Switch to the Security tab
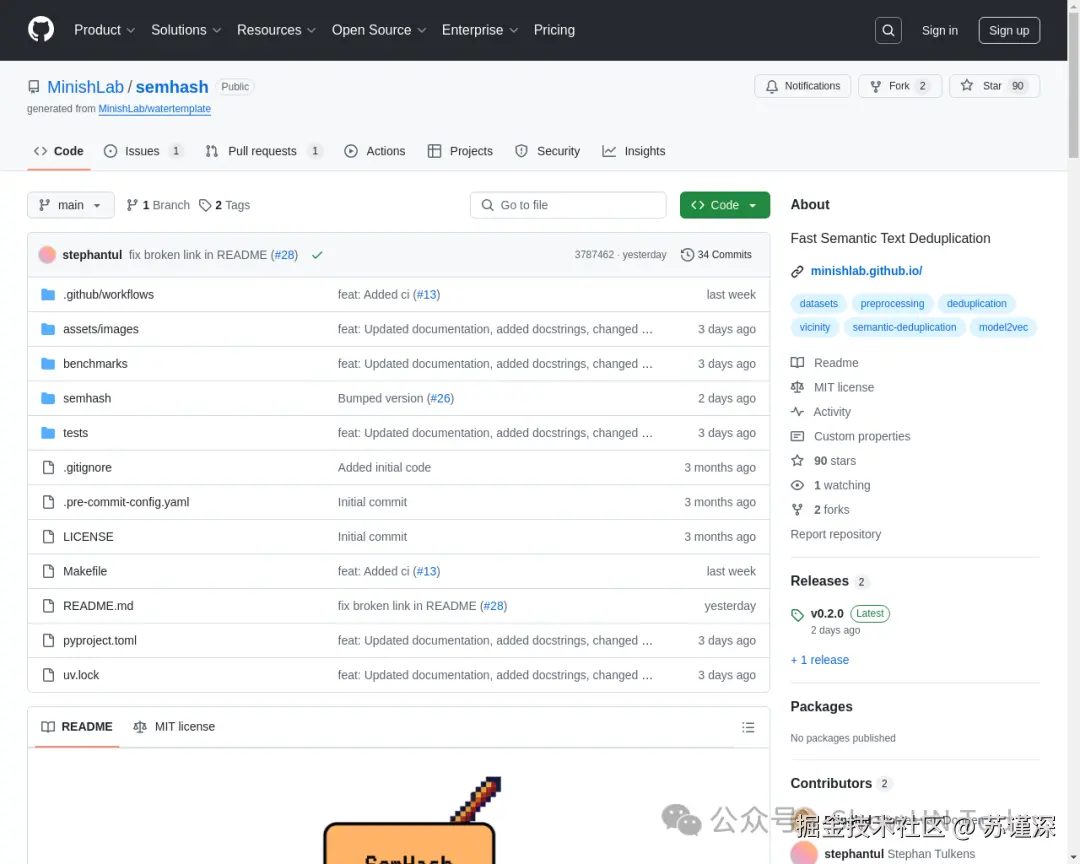Screen dimensions: 1080x864 pos(548,151)
